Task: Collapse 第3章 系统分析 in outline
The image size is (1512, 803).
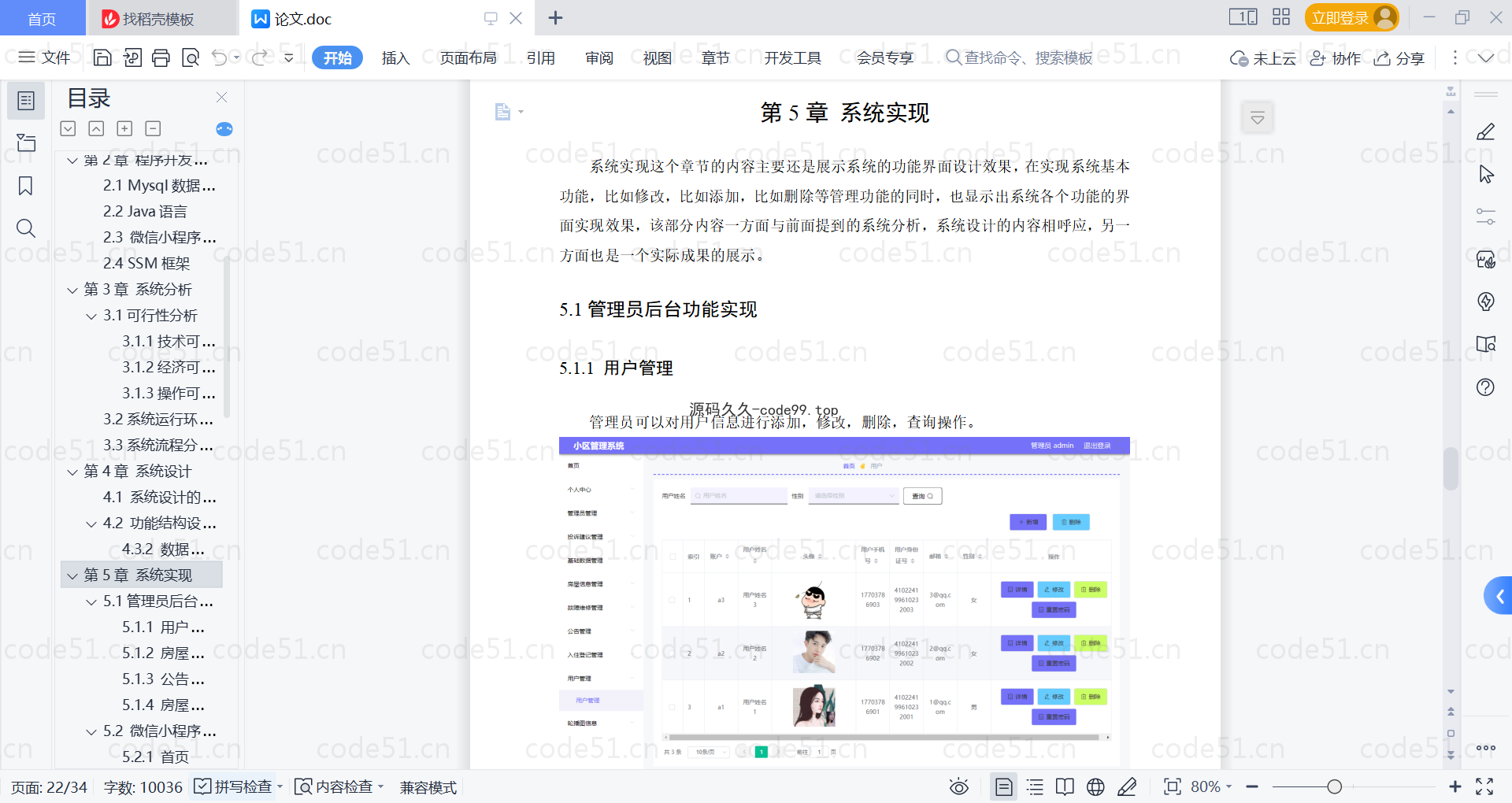Action: [72, 290]
